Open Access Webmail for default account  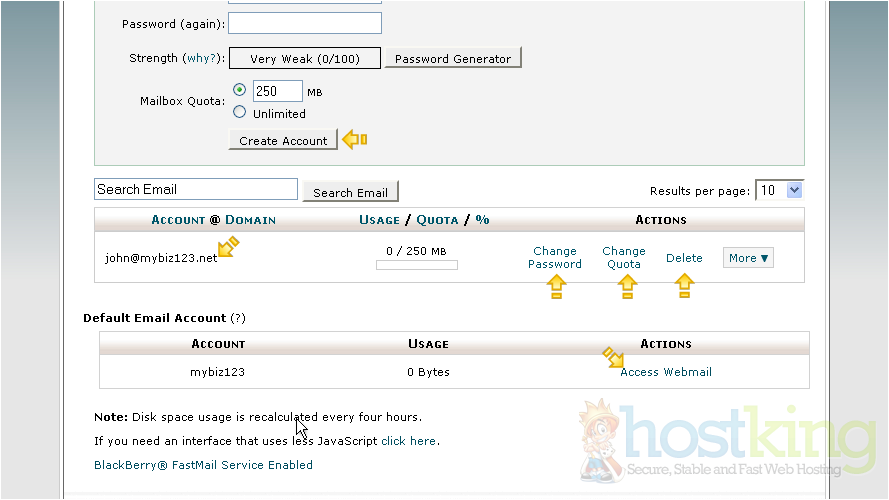click(666, 372)
